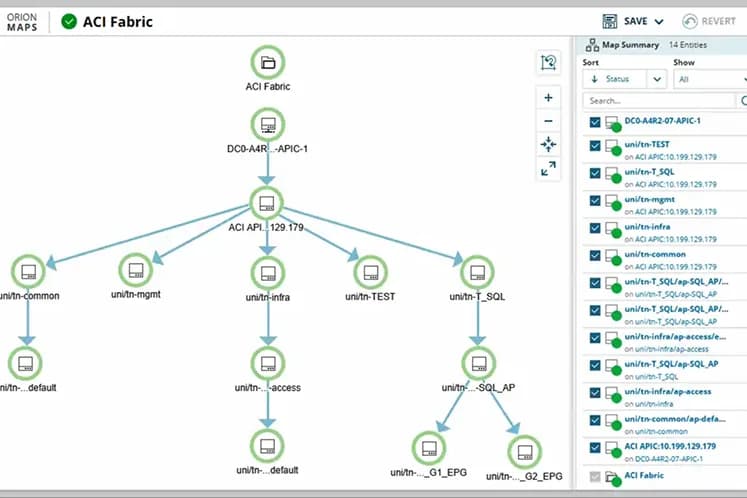The height and width of the screenshot is (498, 747).
Task: Open the Sort by Status dropdown chevron
Action: pos(657,79)
